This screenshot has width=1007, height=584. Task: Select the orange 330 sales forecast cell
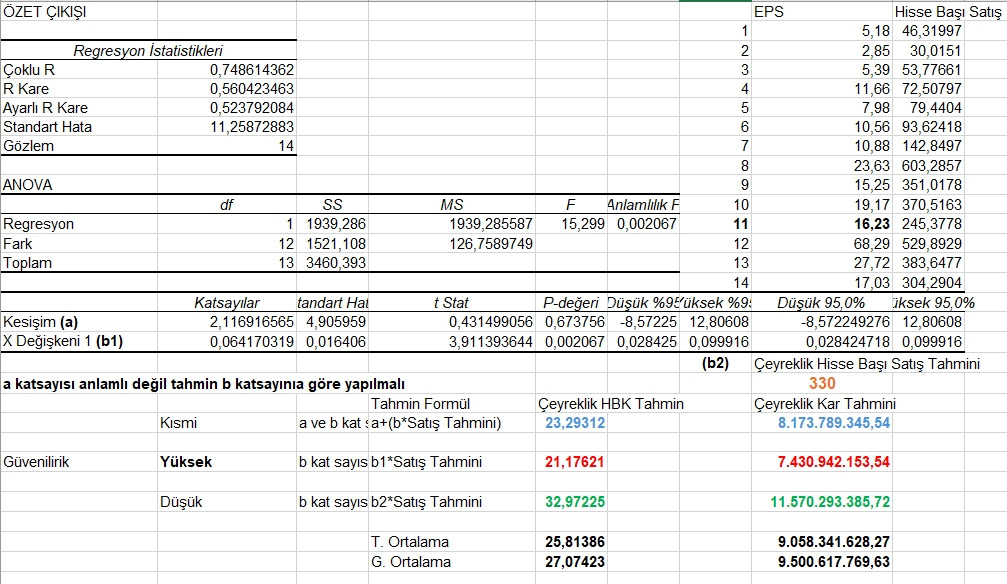click(x=822, y=384)
